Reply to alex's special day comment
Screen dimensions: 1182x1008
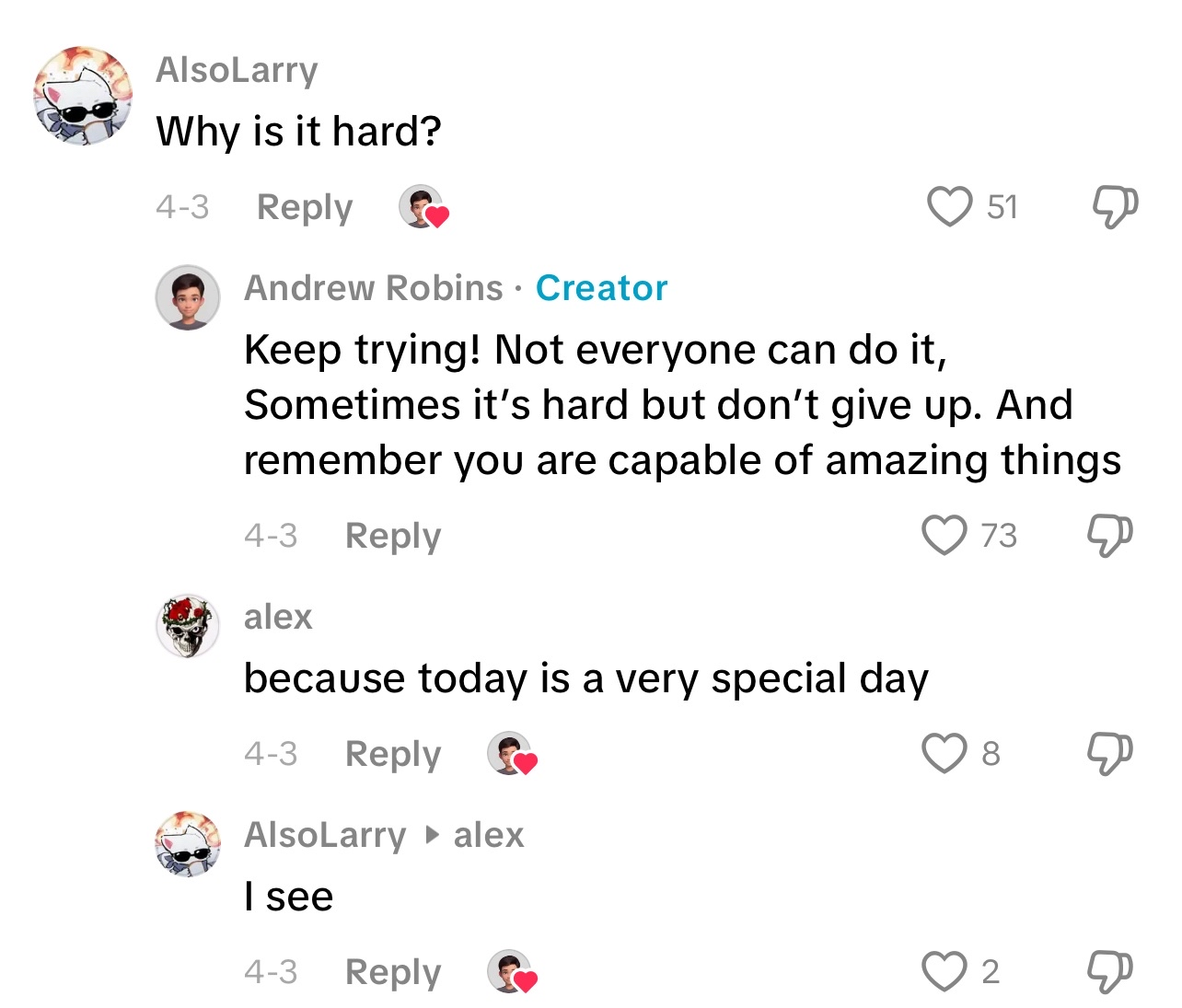(x=393, y=754)
